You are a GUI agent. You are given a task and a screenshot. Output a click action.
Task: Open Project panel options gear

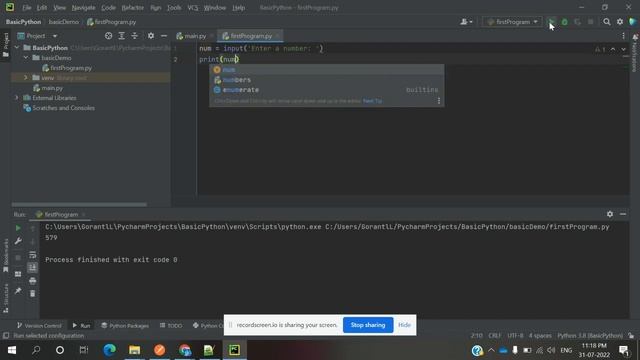151,36
